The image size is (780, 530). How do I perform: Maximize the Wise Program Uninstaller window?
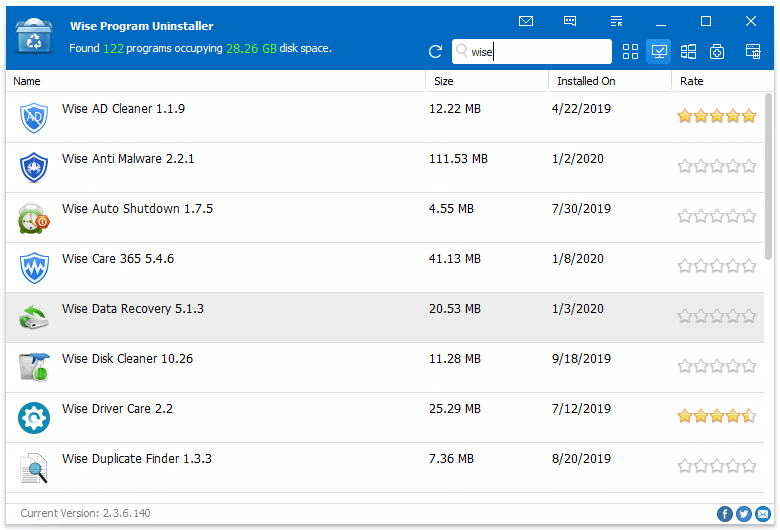pyautogui.click(x=705, y=21)
